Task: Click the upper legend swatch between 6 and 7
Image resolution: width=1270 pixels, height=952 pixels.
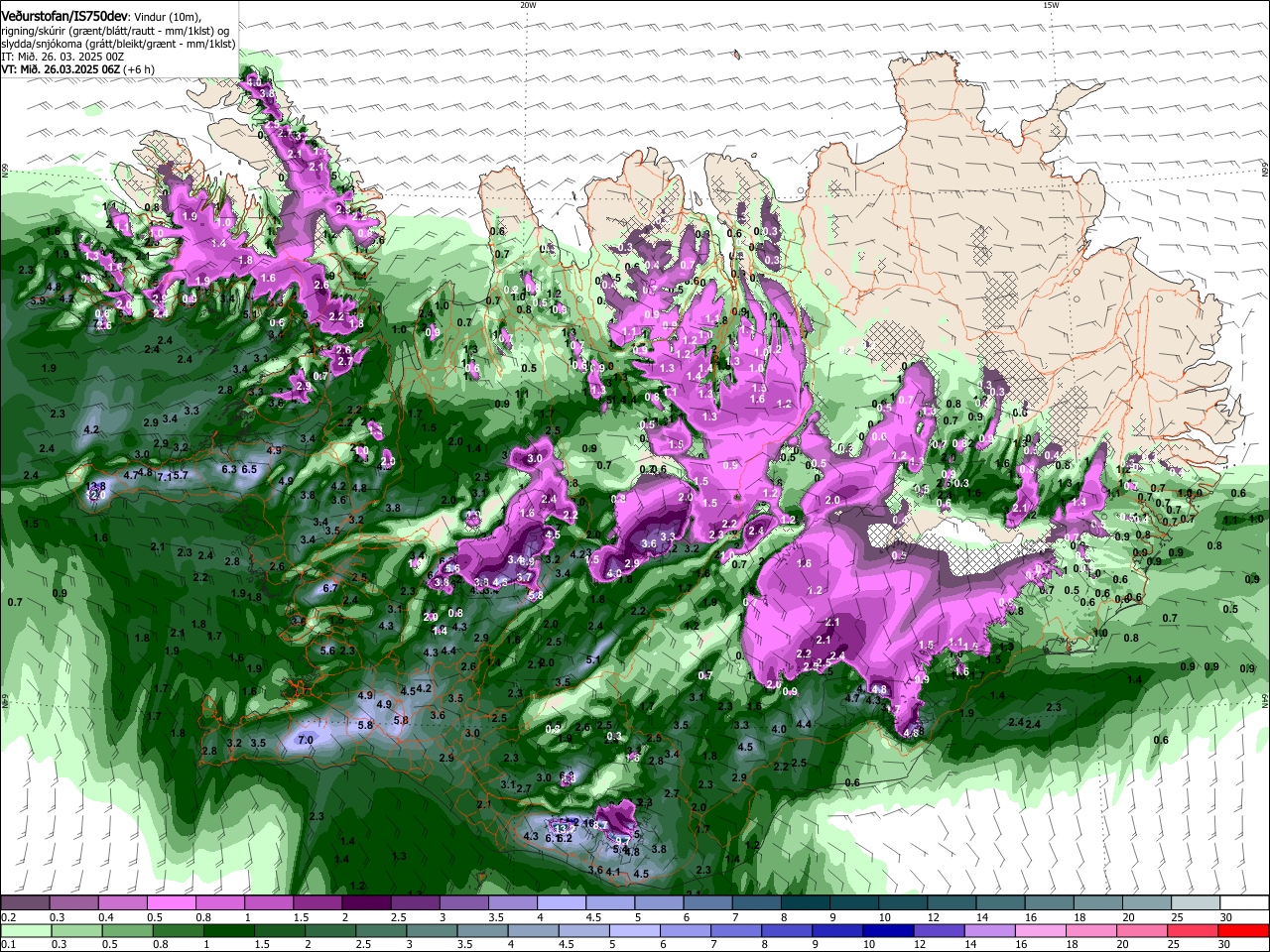Action: [x=706, y=903]
